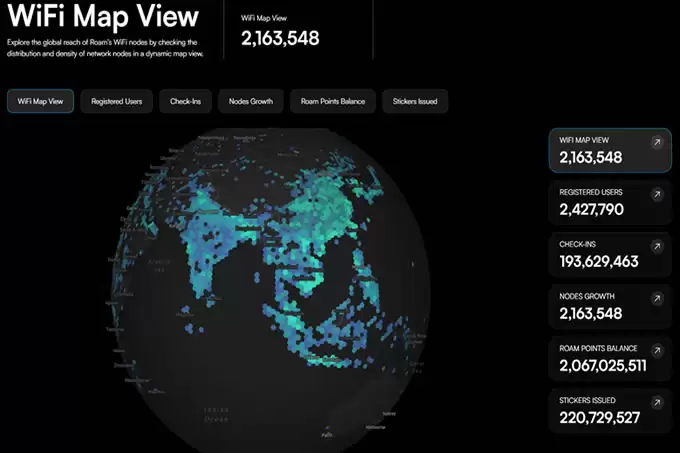Open Check-Ins card arrow icon
Image resolution: width=680 pixels, height=453 pixels.
pyautogui.click(x=657, y=246)
